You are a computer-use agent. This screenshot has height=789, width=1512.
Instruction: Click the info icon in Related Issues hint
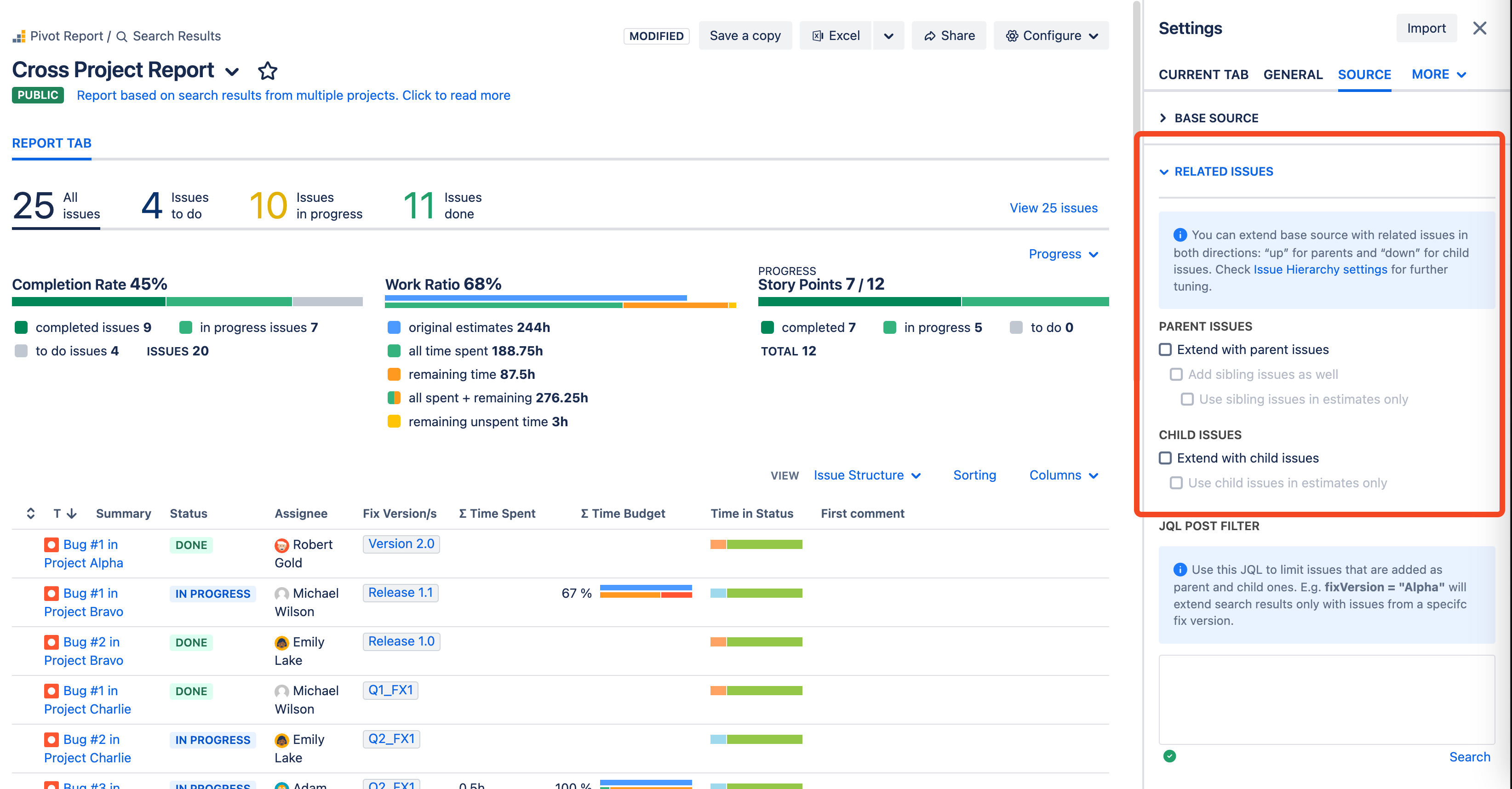(x=1180, y=235)
